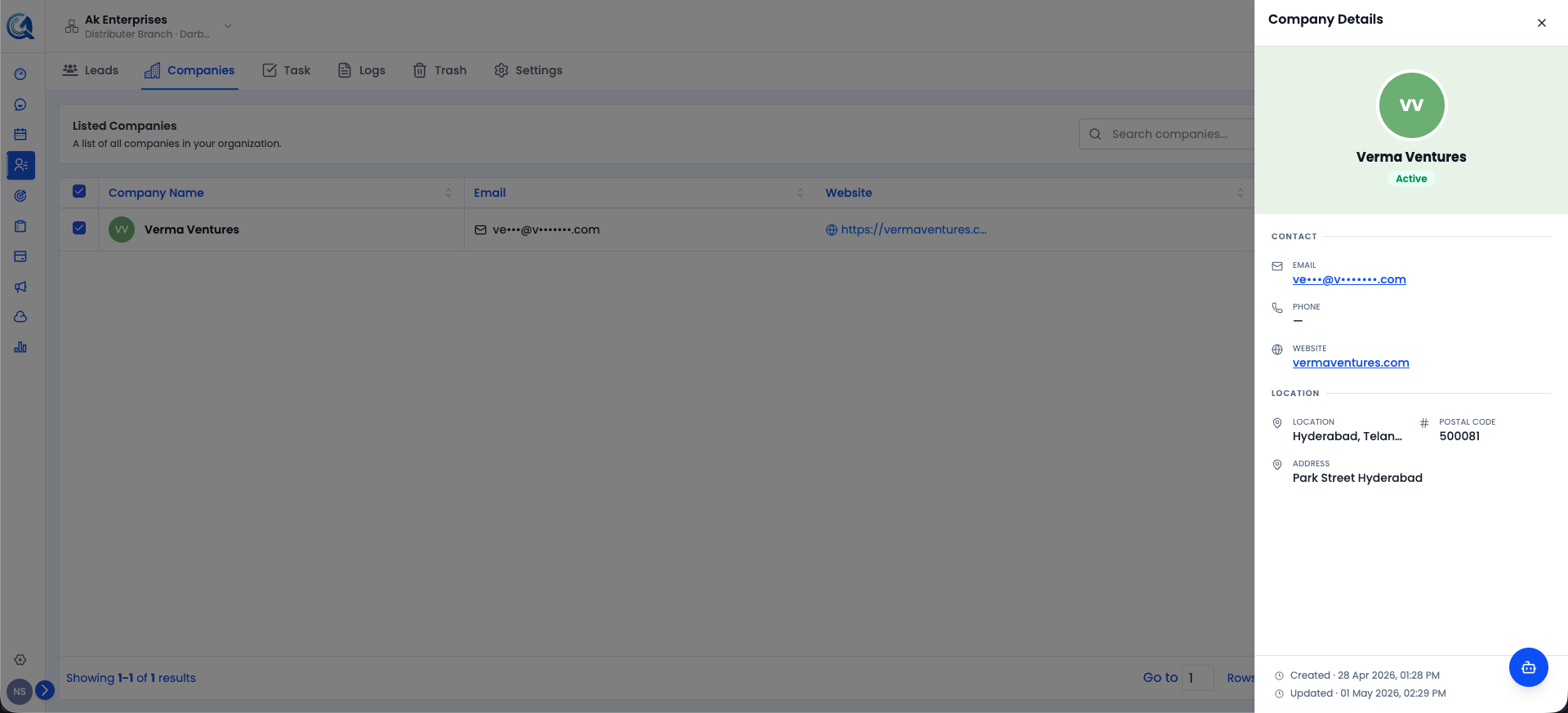Switch to the Settings tab

(528, 70)
